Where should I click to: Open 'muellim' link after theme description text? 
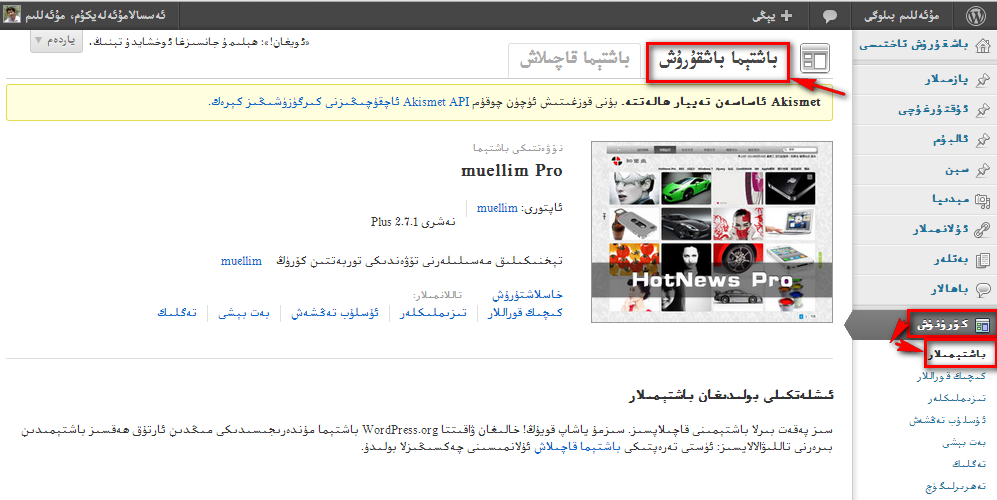coord(241,261)
